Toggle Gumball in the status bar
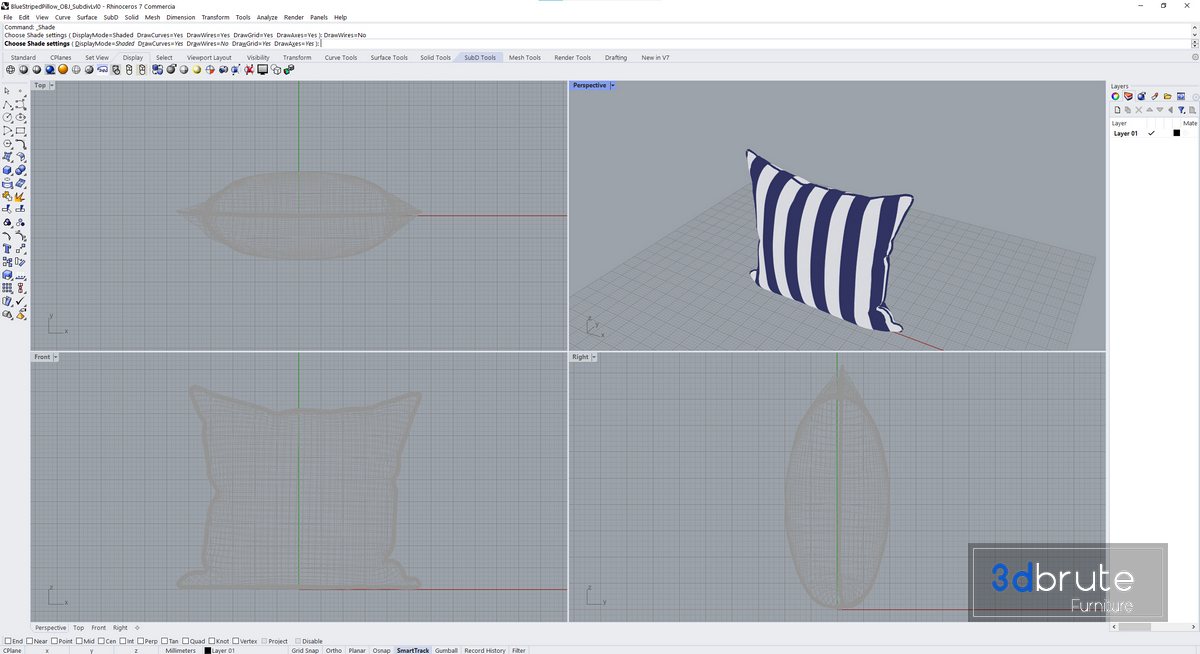 pos(446,650)
